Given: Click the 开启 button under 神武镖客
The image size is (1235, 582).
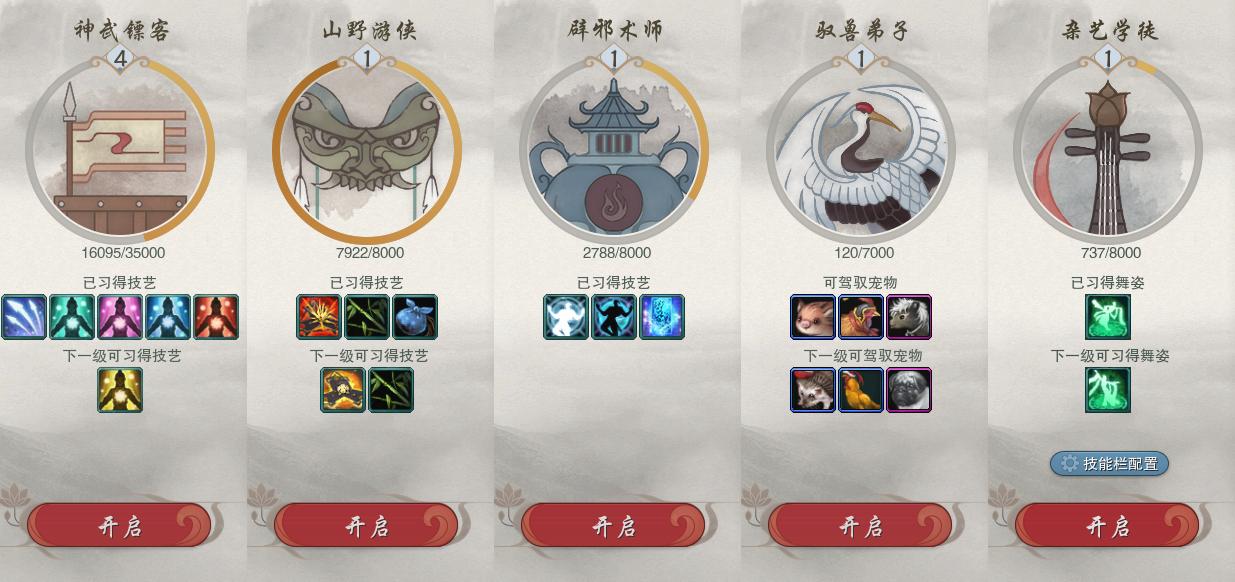Looking at the screenshot, I should tap(119, 526).
